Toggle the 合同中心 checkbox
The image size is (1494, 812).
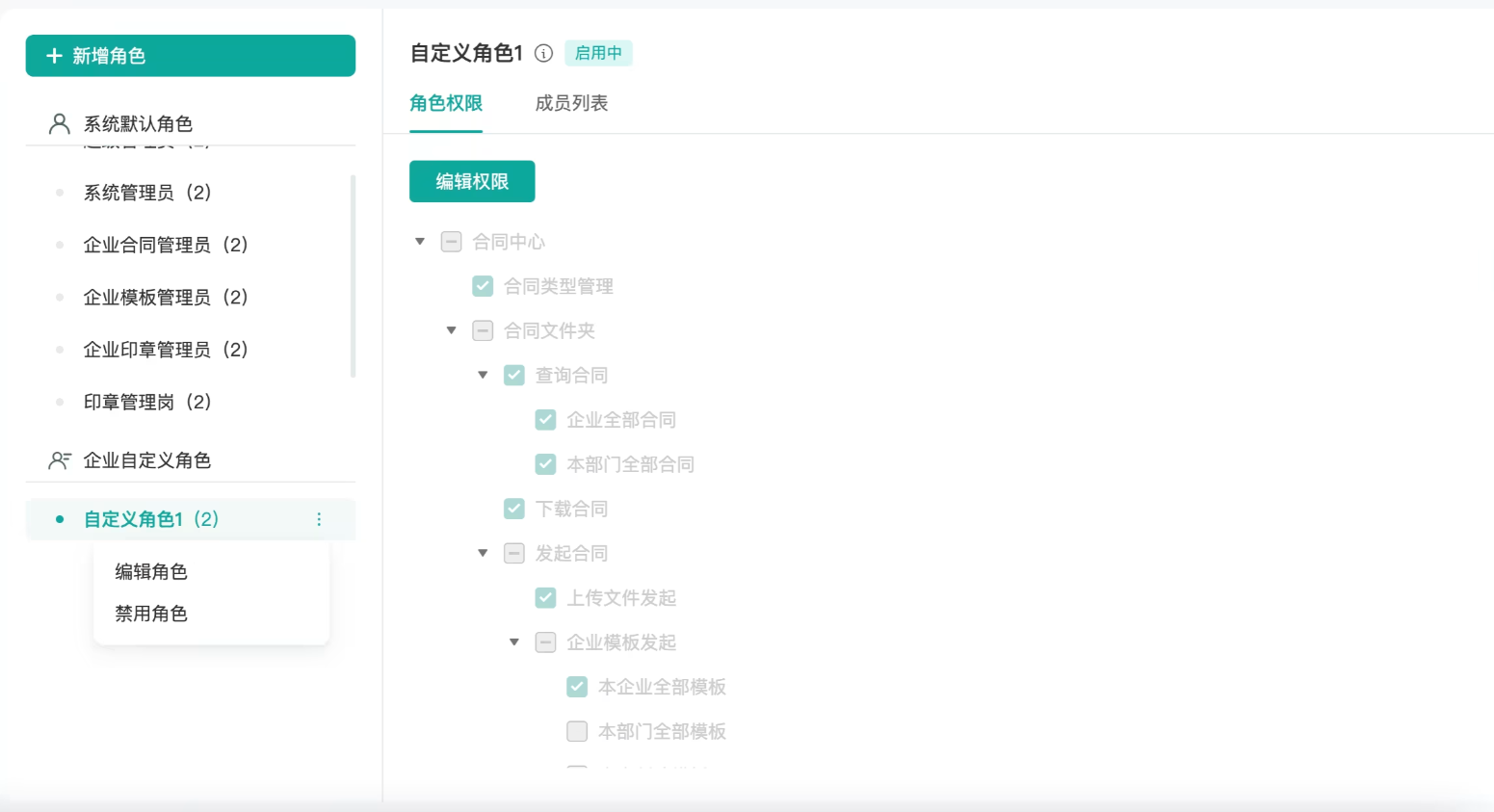[451, 242]
